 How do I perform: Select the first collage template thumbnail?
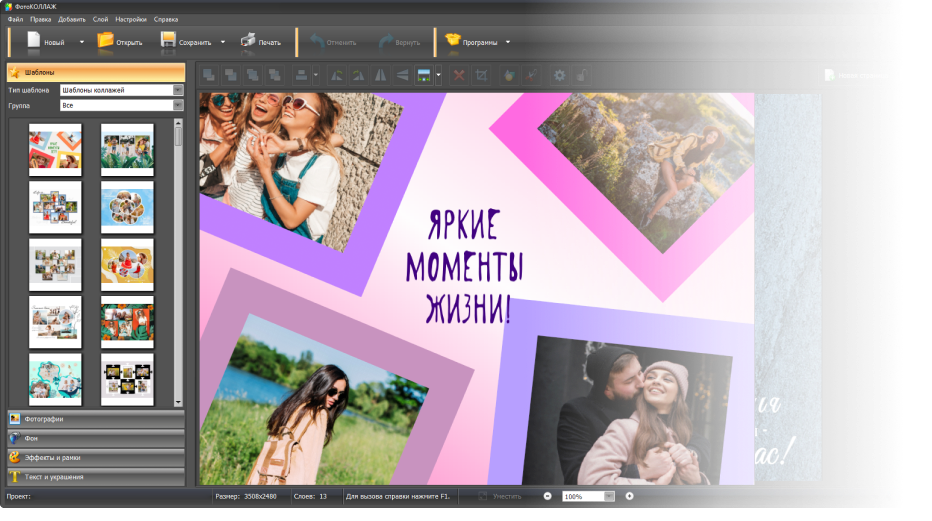pos(55,150)
